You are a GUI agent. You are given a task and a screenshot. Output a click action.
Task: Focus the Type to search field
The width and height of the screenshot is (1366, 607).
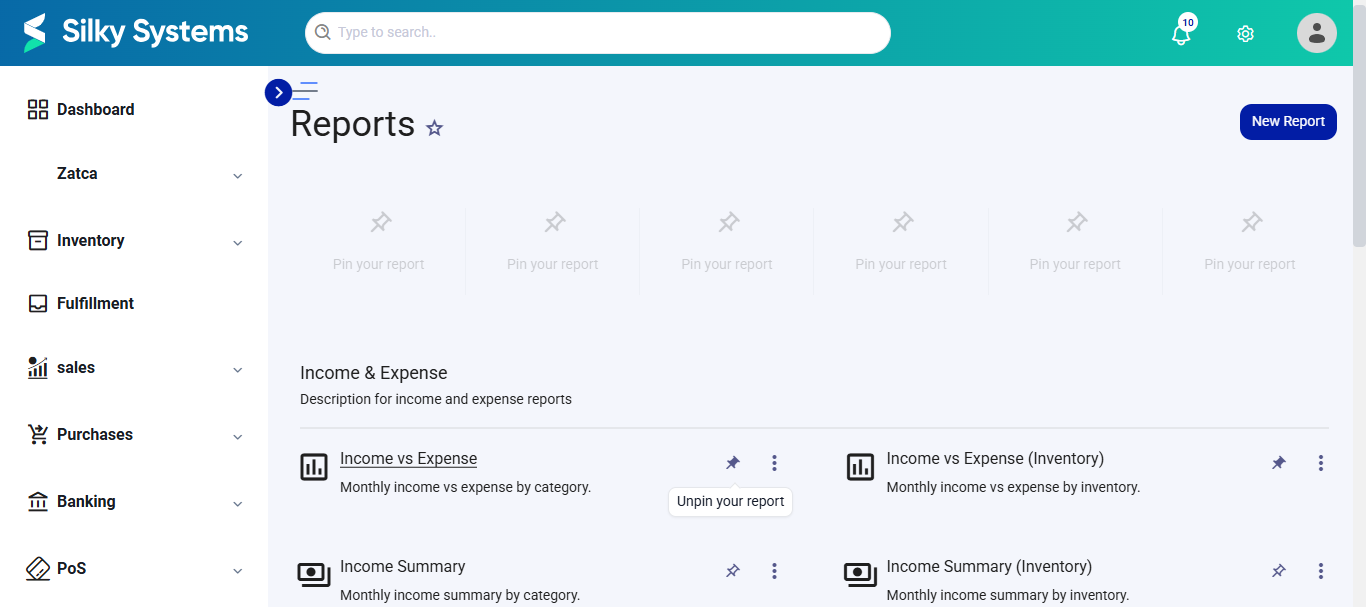[598, 33]
